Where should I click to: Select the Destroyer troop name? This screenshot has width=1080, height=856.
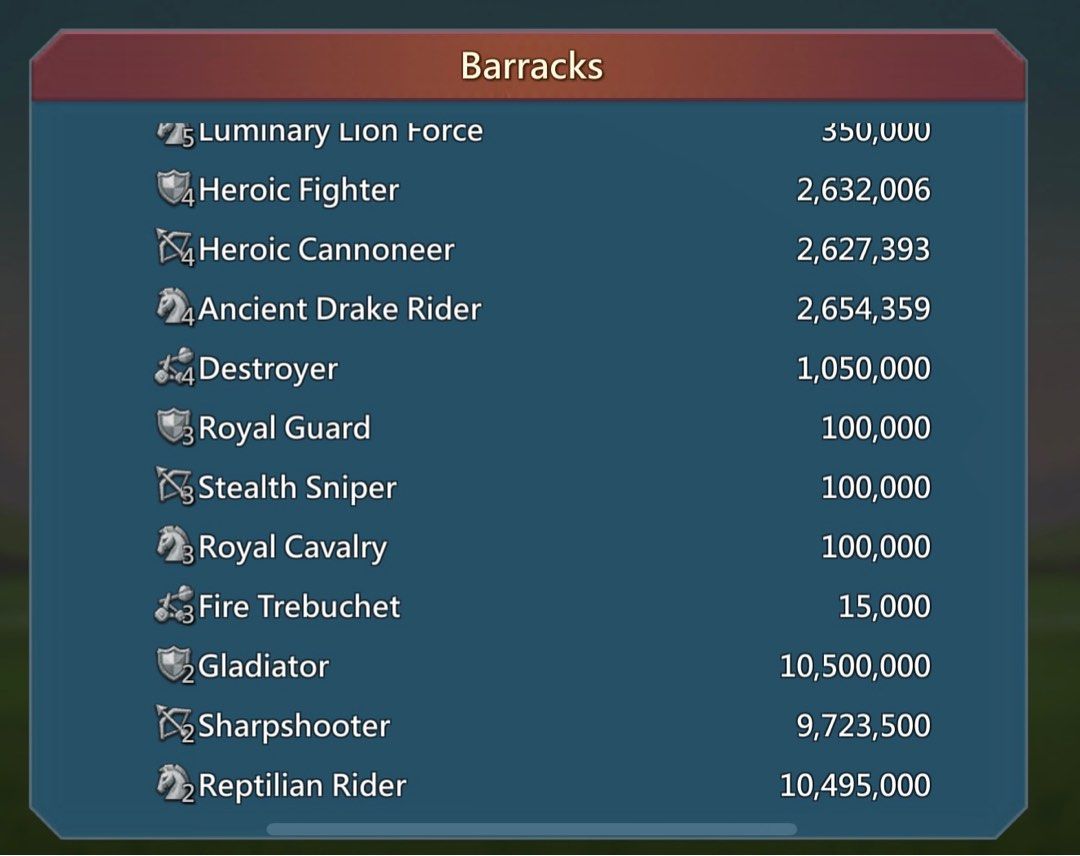268,369
